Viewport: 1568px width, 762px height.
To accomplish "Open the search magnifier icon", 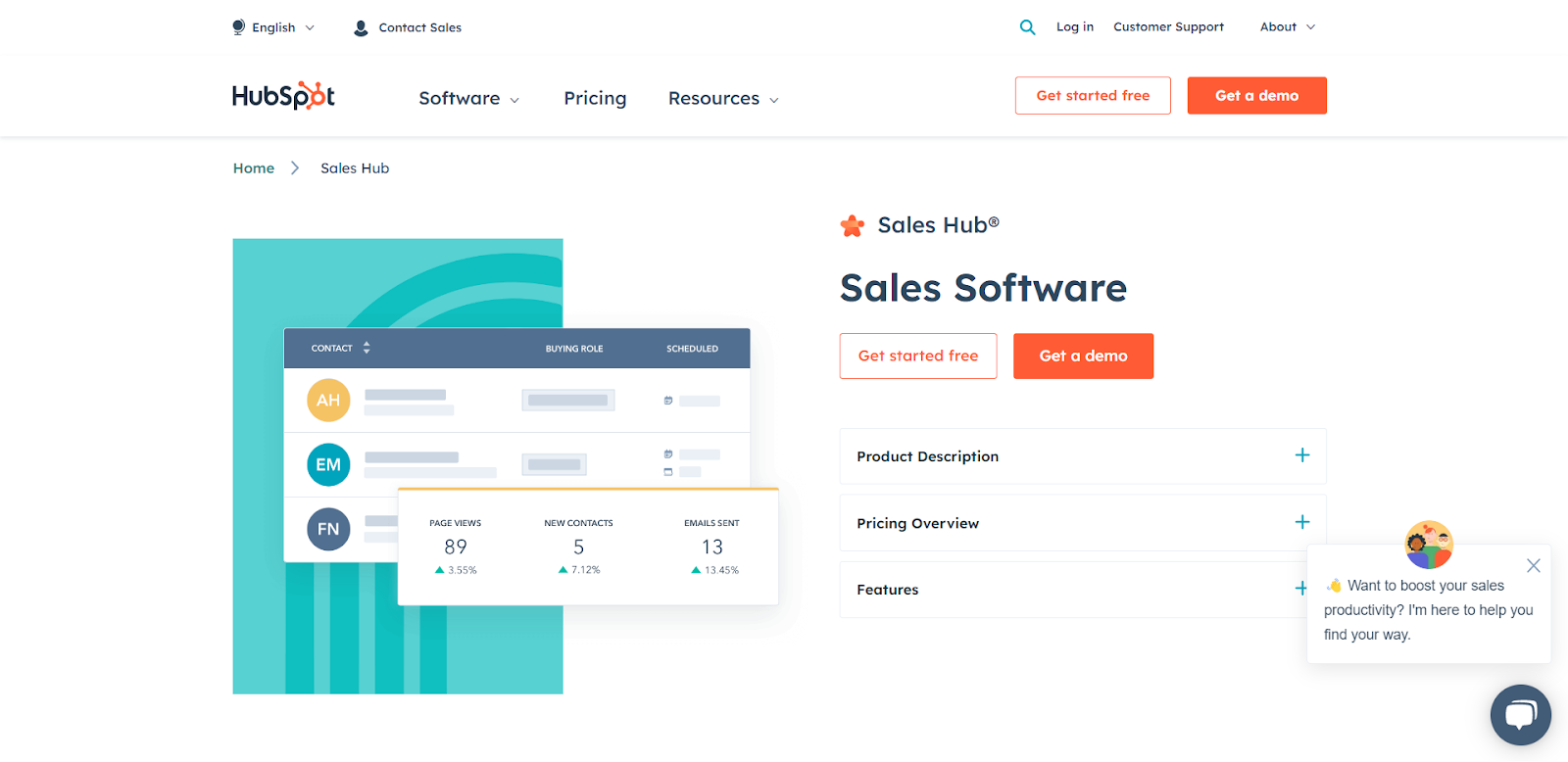I will (x=1027, y=27).
